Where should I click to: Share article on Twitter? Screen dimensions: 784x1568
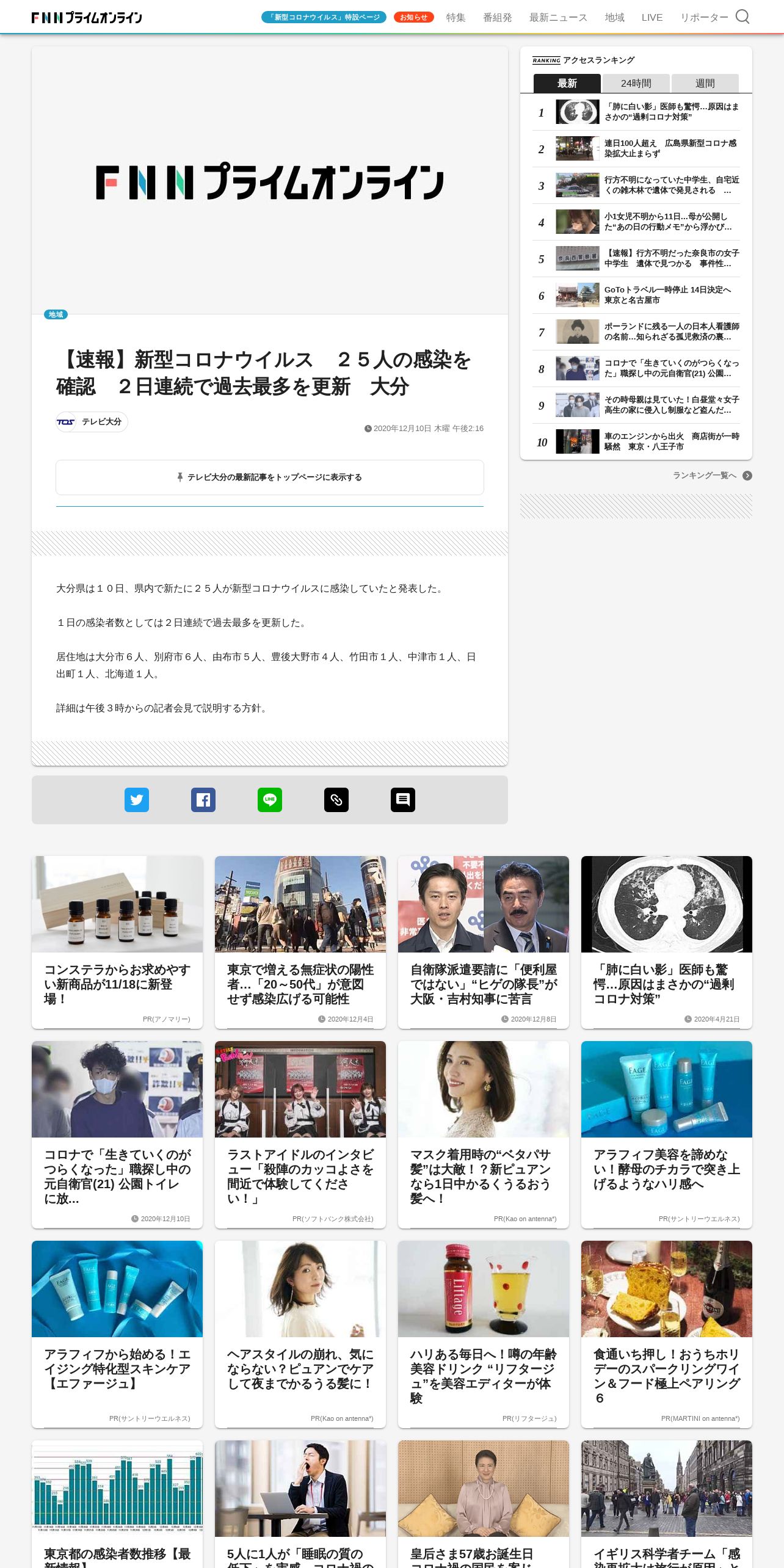click(x=137, y=799)
